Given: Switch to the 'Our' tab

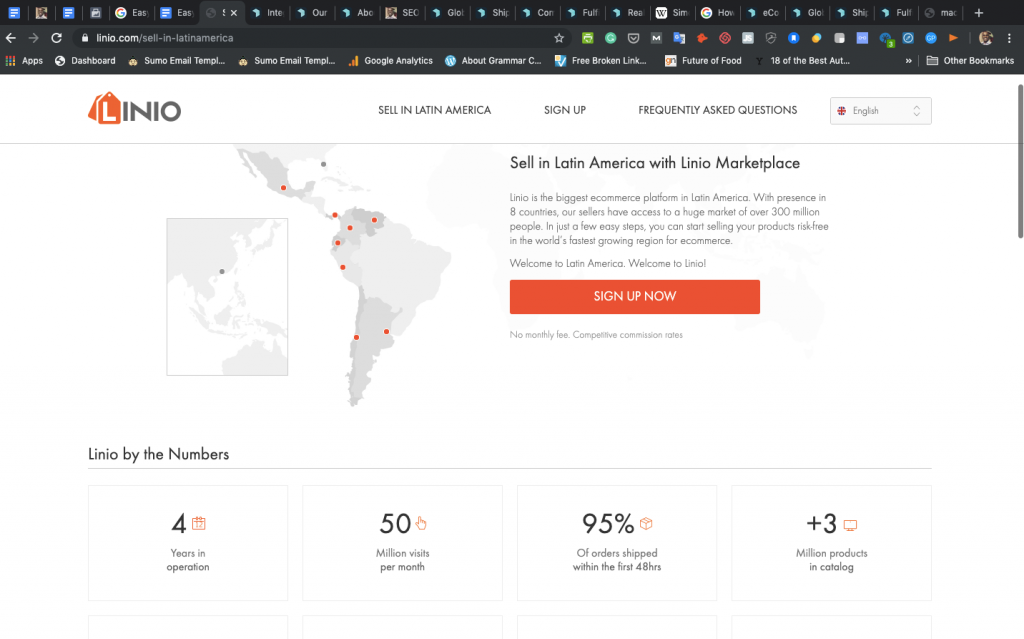Looking at the screenshot, I should 312,12.
